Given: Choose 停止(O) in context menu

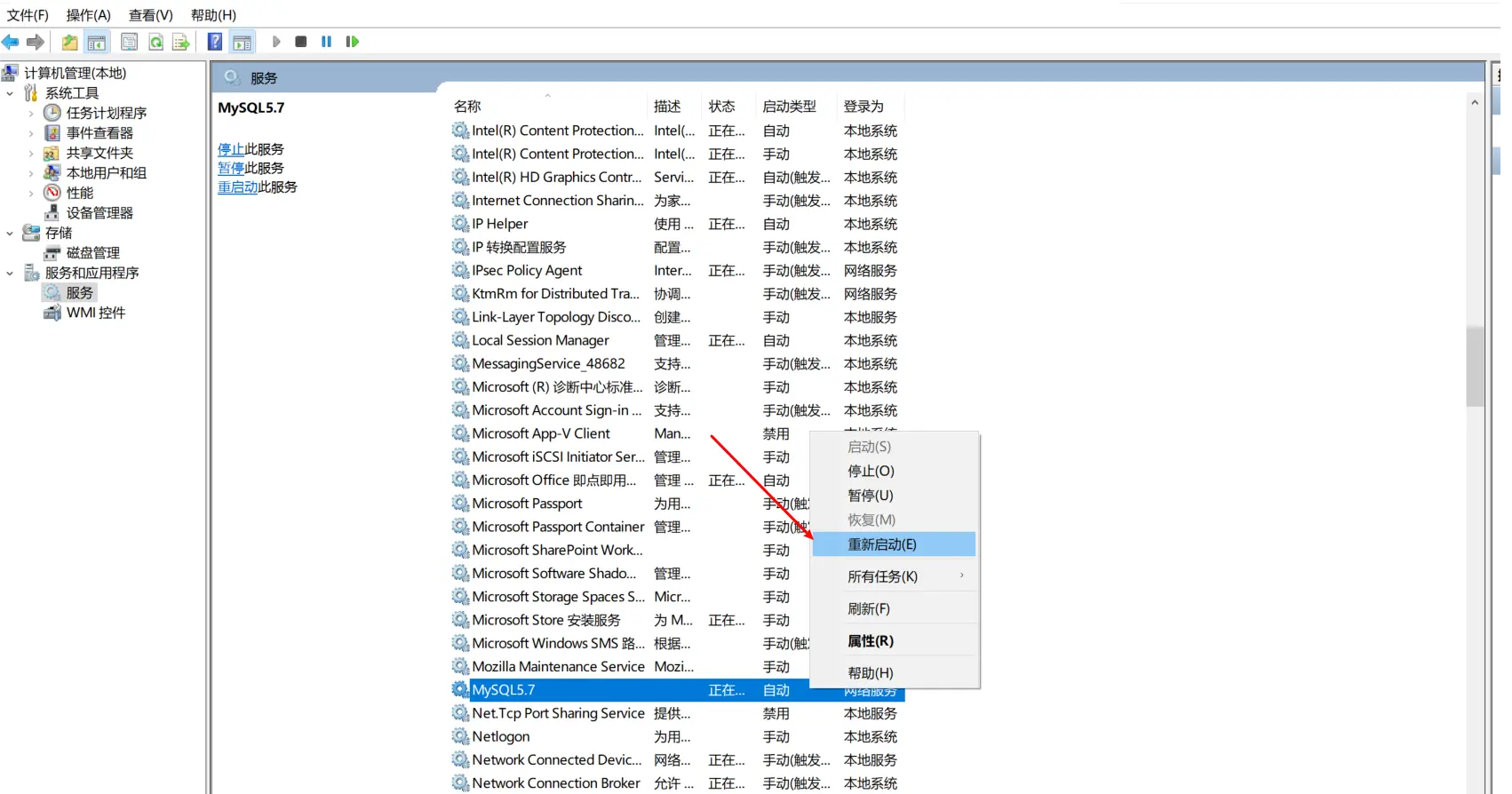Looking at the screenshot, I should pos(894,471).
